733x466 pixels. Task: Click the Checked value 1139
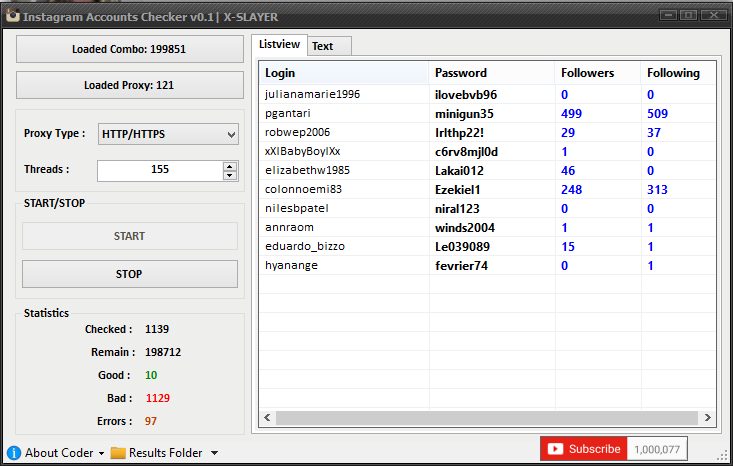[x=157, y=329]
